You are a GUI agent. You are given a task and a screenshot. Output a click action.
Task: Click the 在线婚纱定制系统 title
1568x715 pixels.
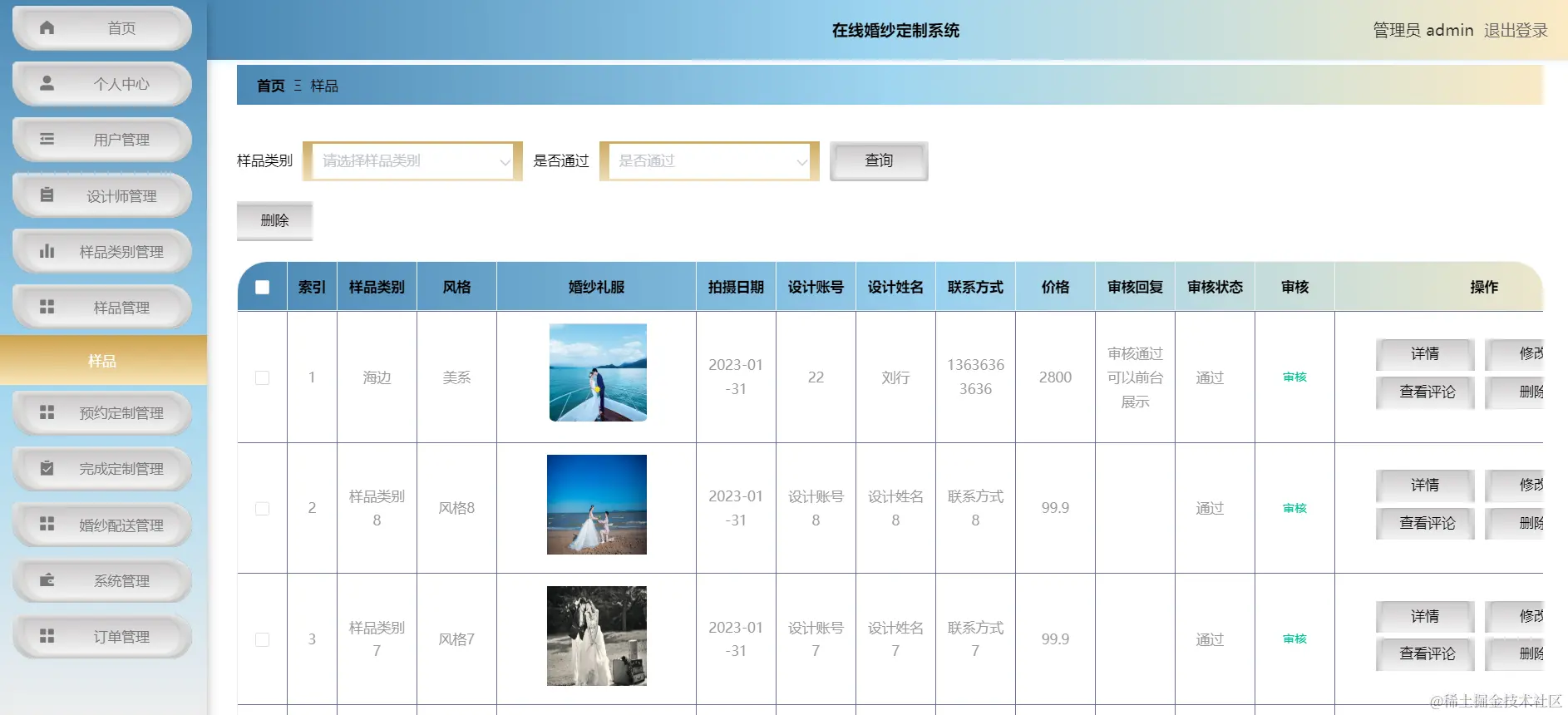(895, 31)
